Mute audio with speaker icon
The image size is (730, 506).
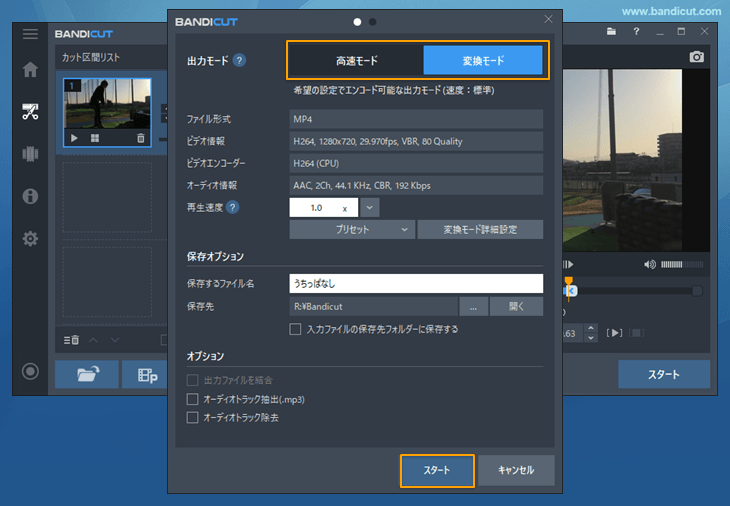click(x=649, y=264)
